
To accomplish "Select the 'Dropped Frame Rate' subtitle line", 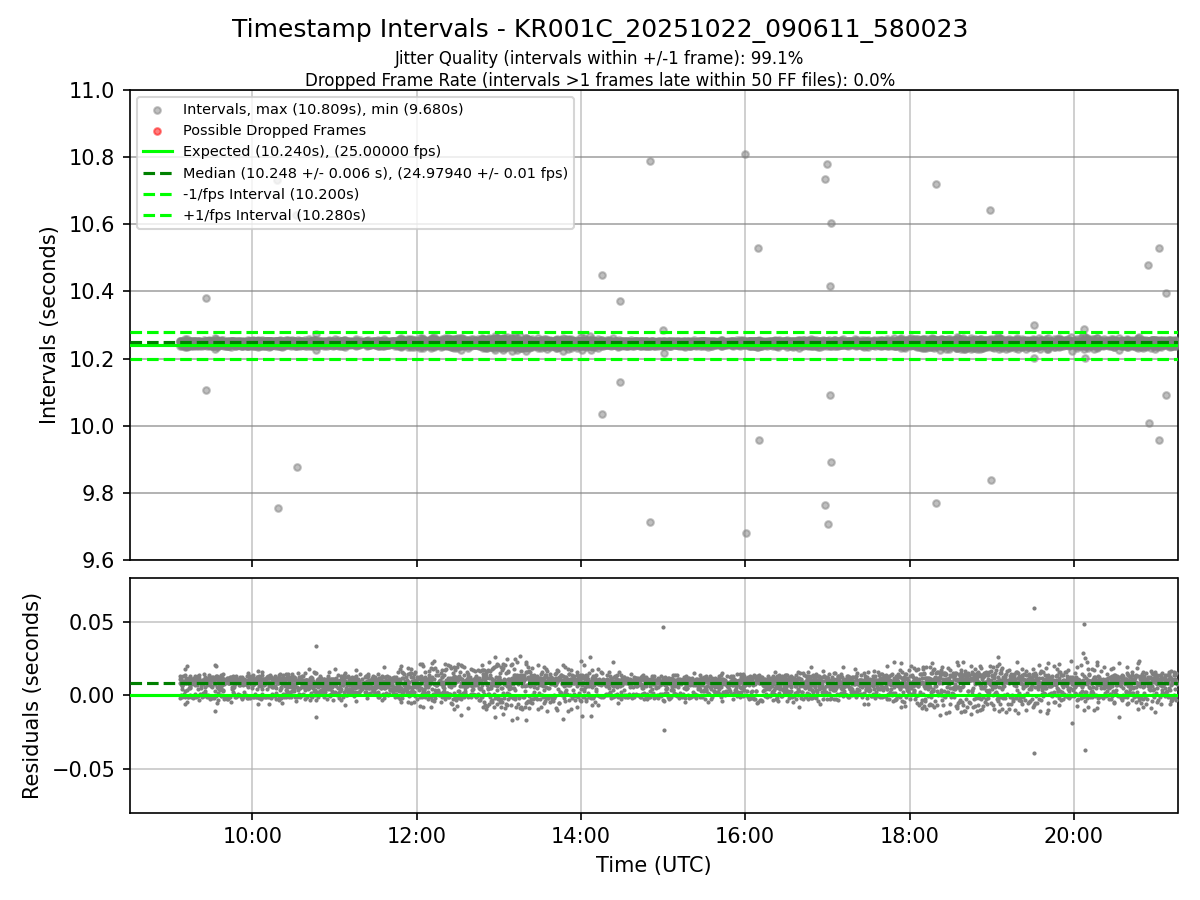I will click(x=600, y=79).
